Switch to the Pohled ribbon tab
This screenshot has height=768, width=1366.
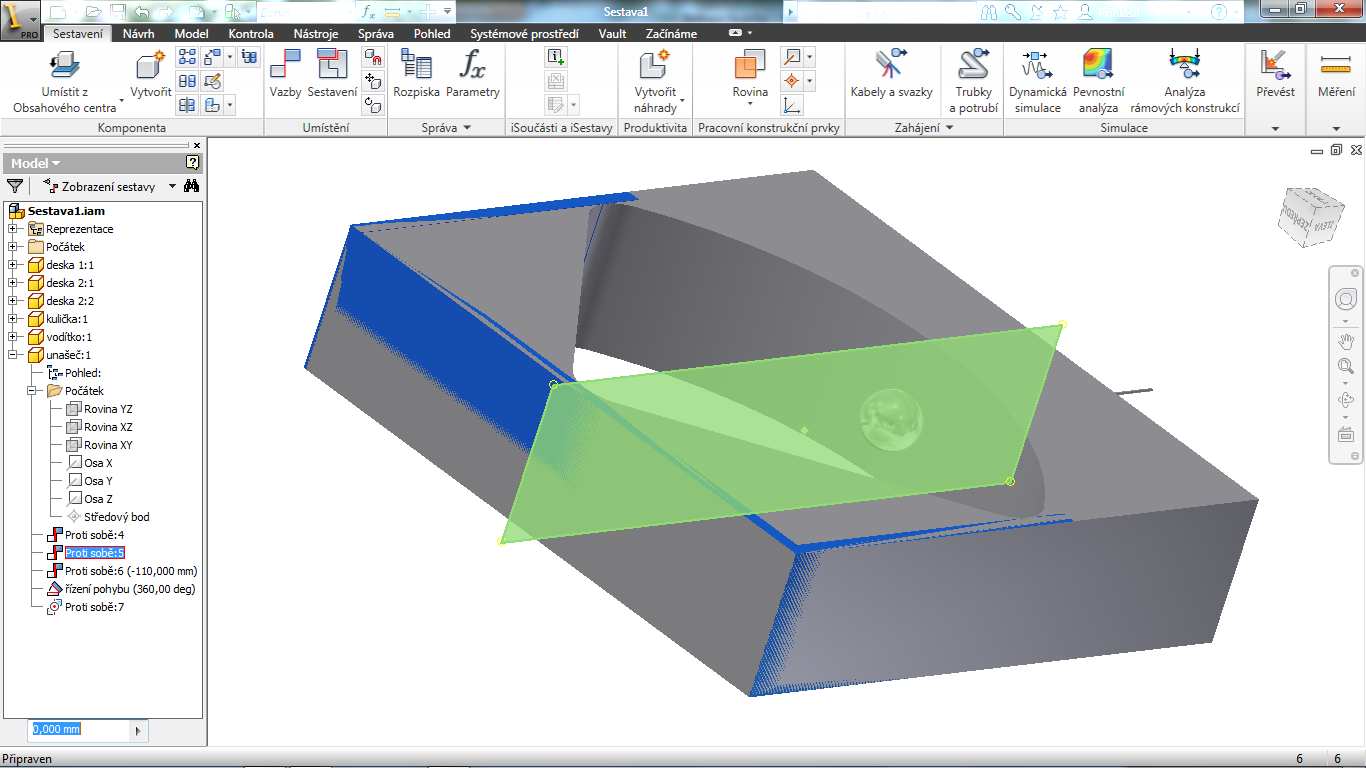click(432, 33)
